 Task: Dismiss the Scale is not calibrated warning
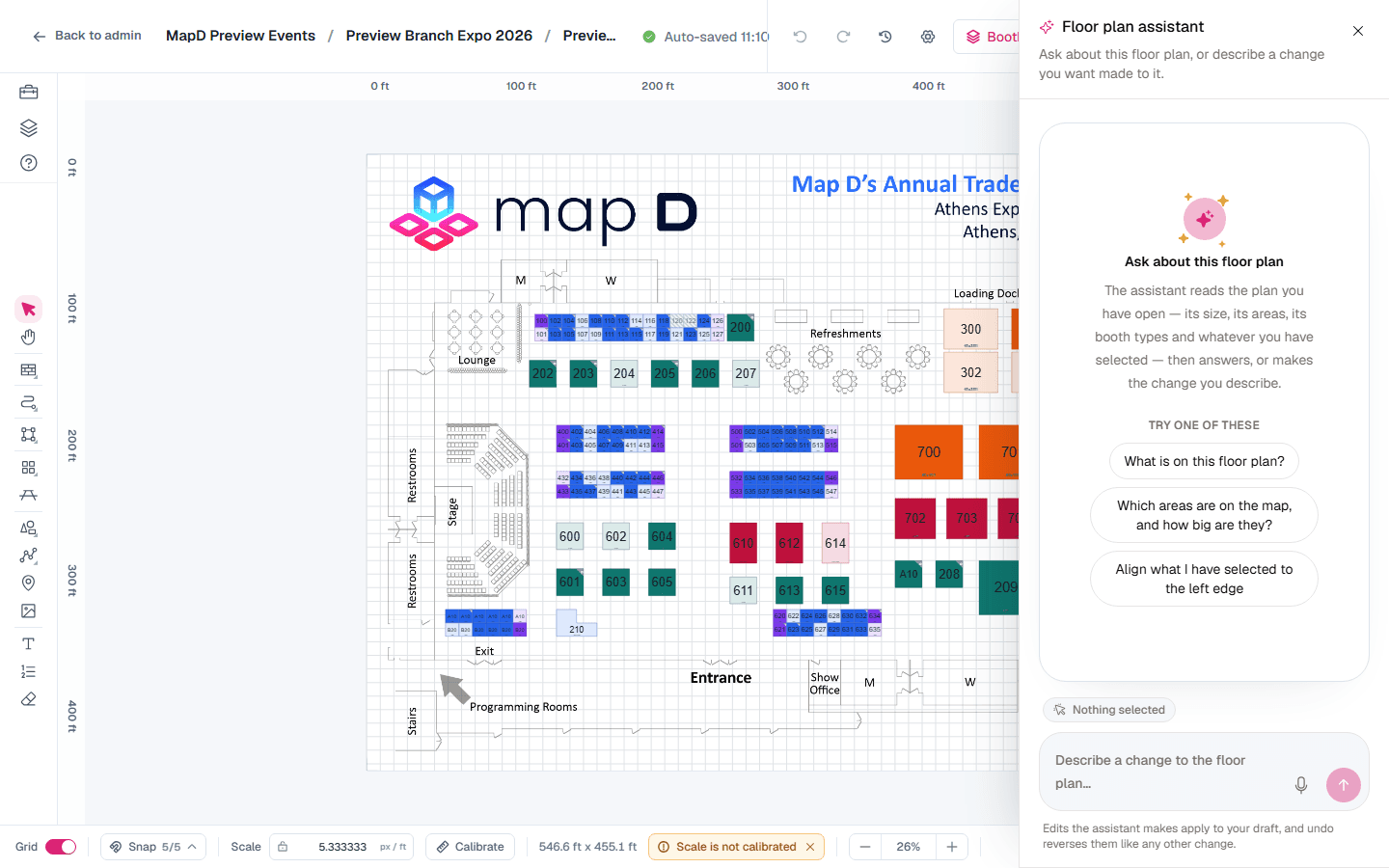click(810, 847)
